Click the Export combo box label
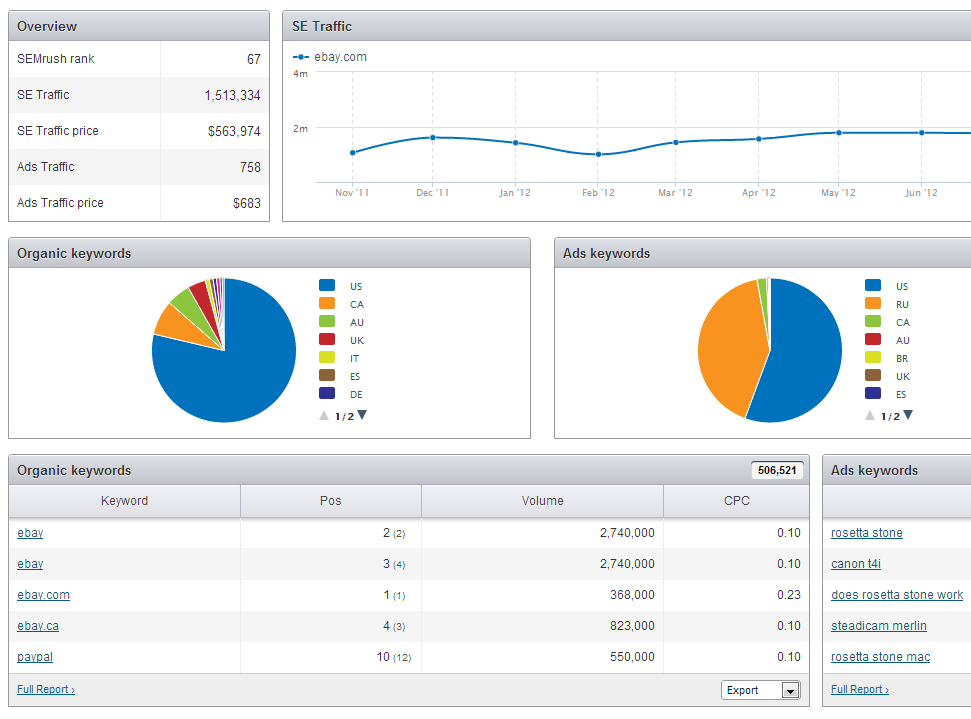This screenshot has width=971, height=719. tap(742, 690)
